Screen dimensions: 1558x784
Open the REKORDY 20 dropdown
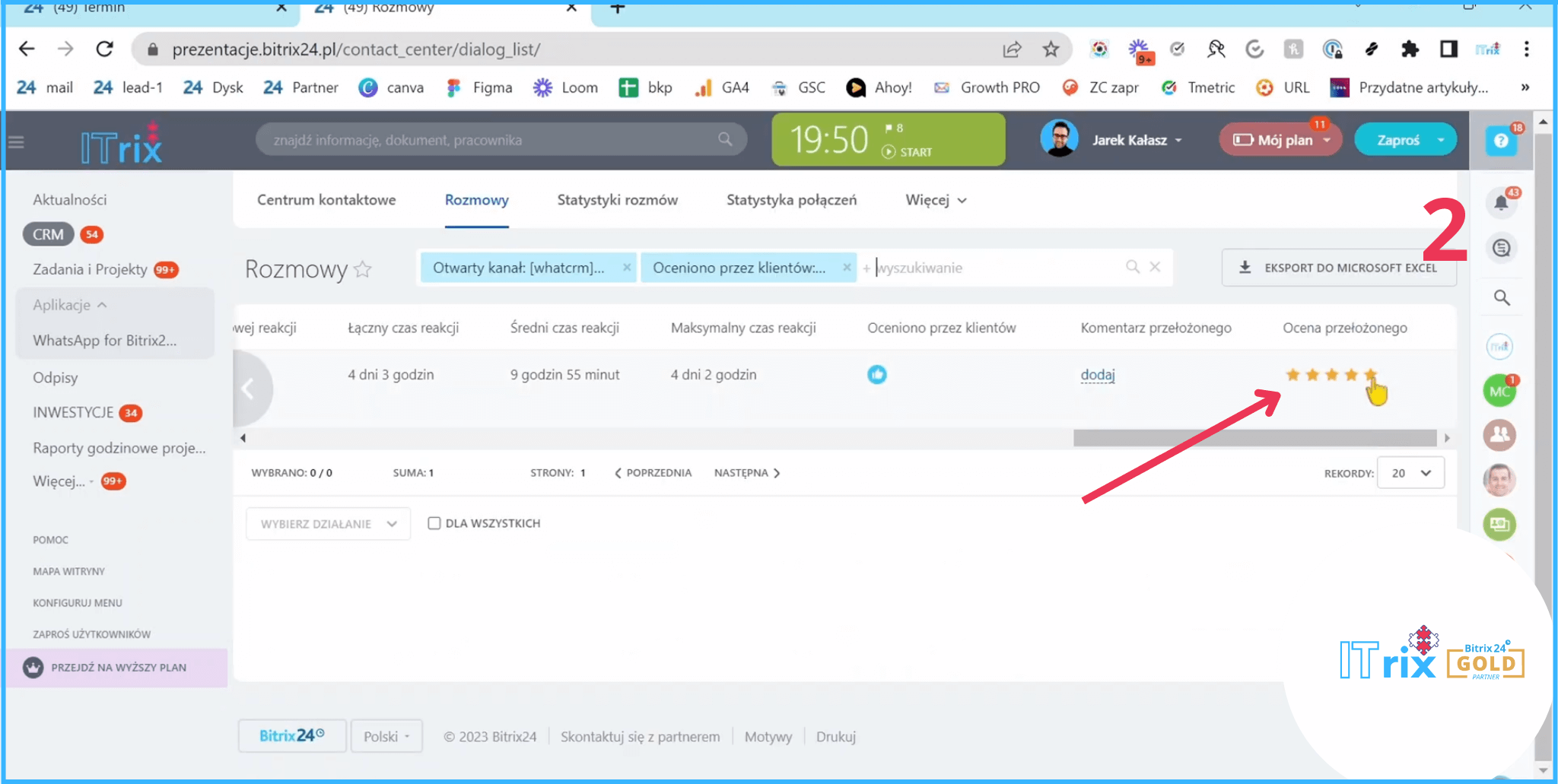click(x=1410, y=473)
